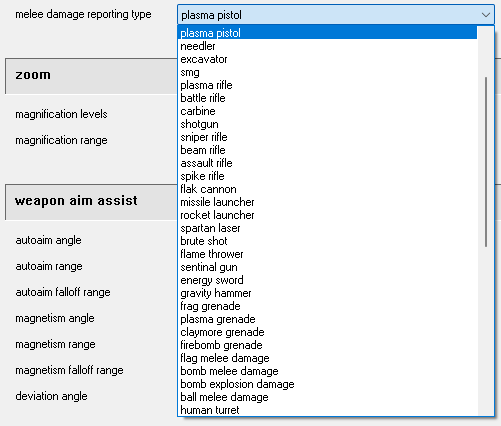The width and height of the screenshot is (501, 426).
Task: Choose 'sniper rifle' from the list
Action: pos(328,137)
